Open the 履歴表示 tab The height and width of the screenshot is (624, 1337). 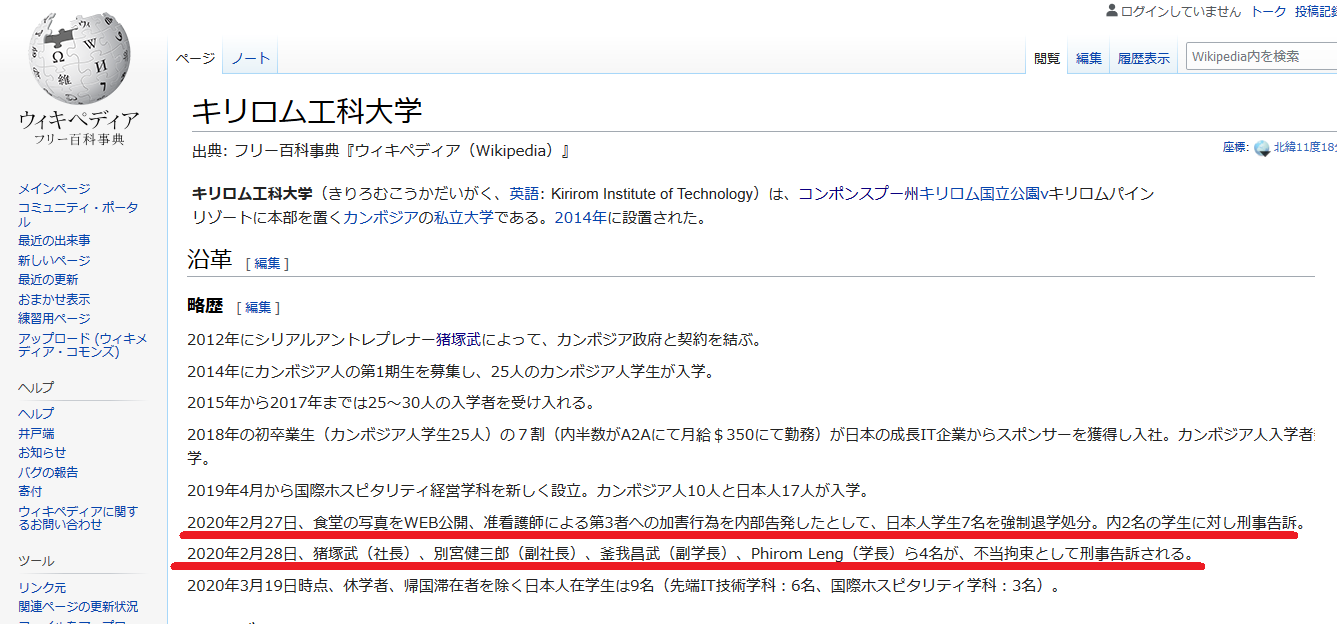(x=1143, y=58)
